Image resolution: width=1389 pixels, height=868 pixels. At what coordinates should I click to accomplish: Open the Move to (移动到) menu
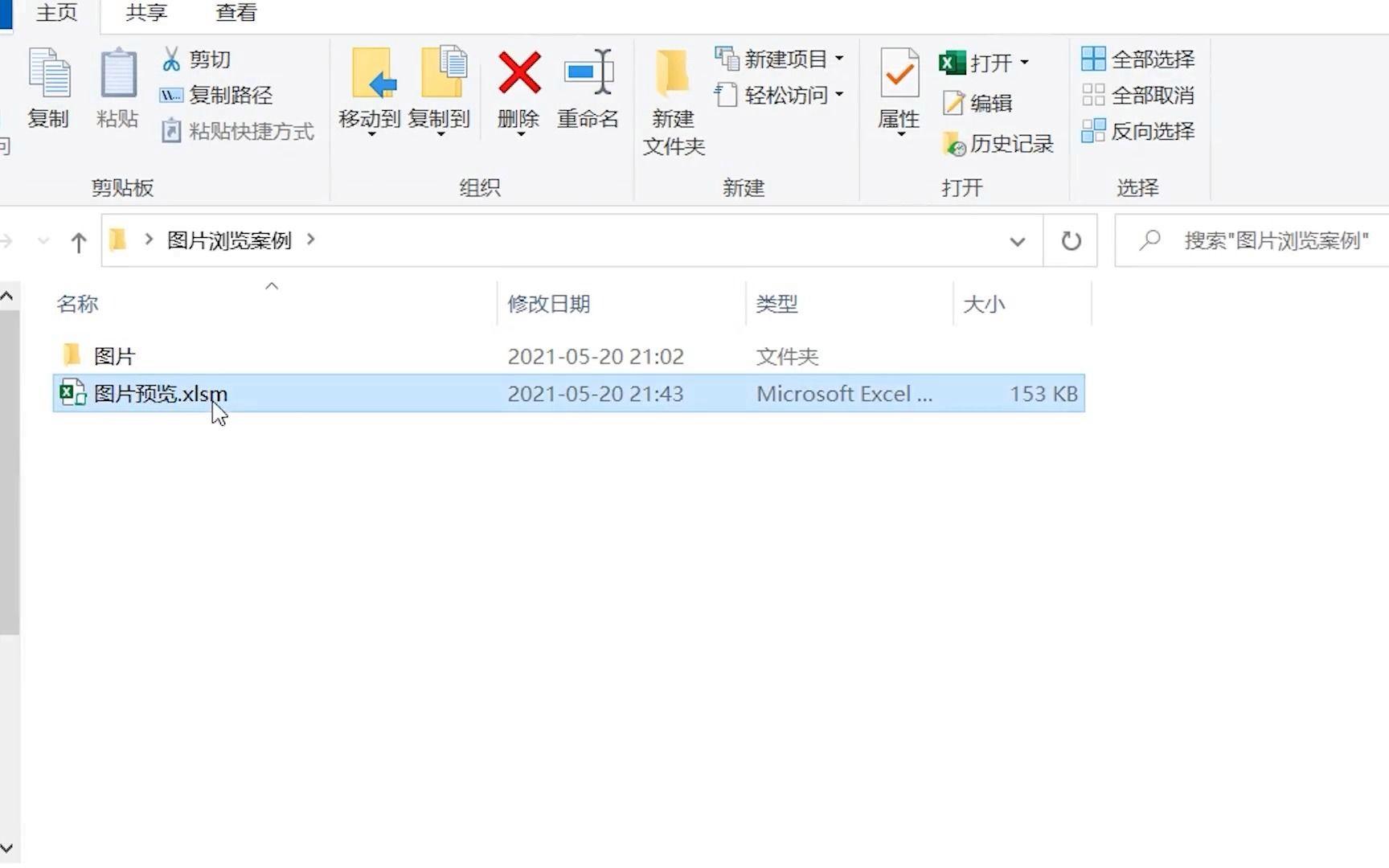pyautogui.click(x=370, y=92)
